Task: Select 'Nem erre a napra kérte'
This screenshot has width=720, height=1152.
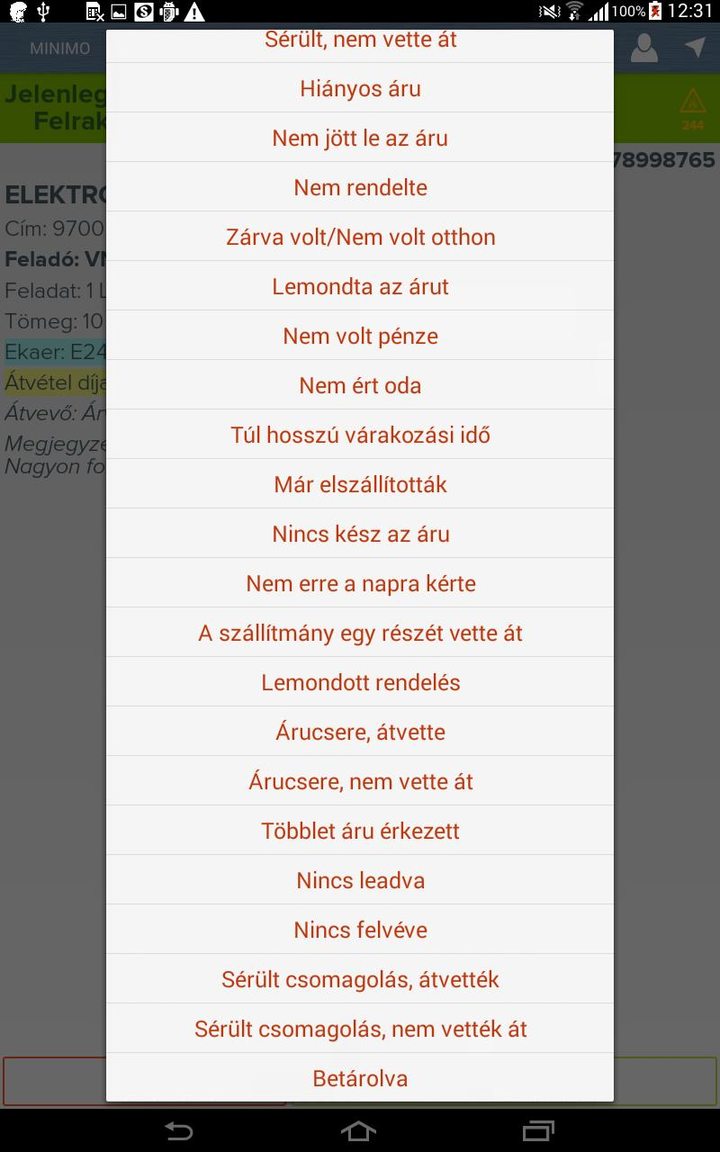Action: pyautogui.click(x=360, y=583)
